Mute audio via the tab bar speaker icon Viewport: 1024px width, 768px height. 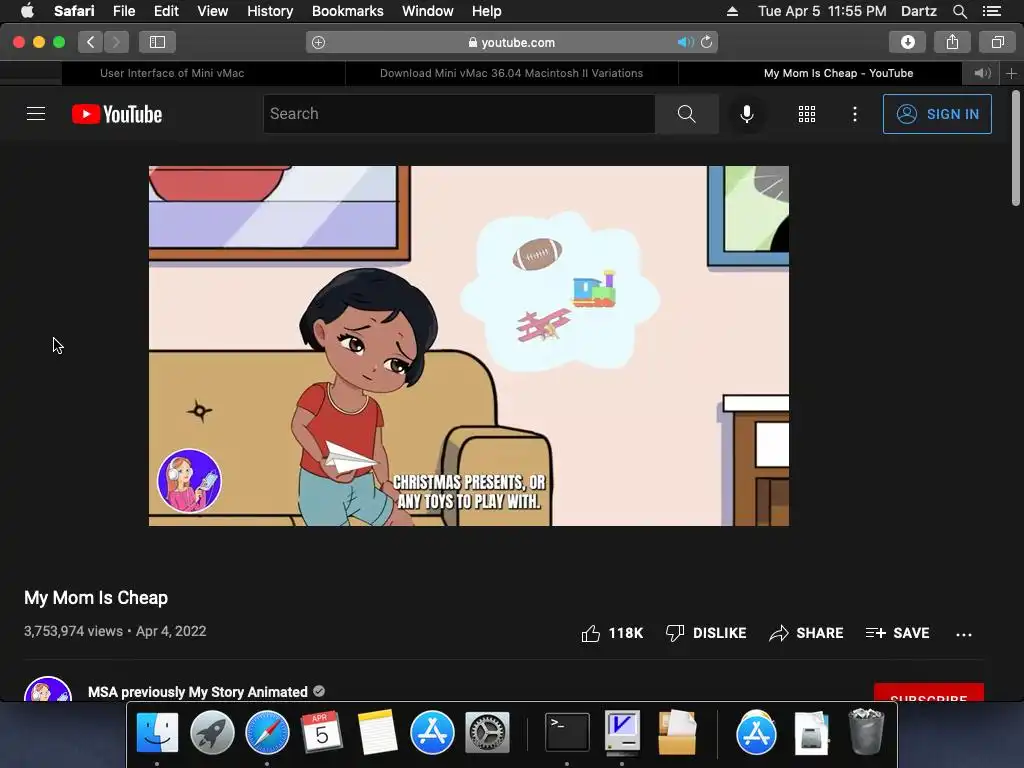[x=982, y=73]
